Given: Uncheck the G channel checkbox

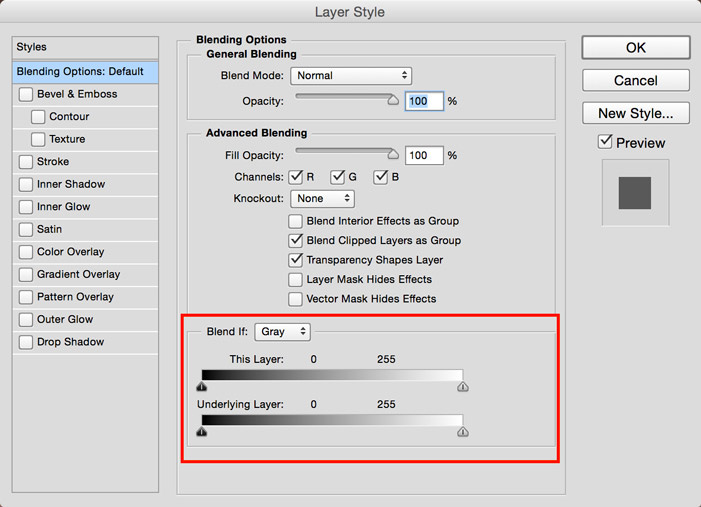Looking at the screenshot, I should coord(338,177).
